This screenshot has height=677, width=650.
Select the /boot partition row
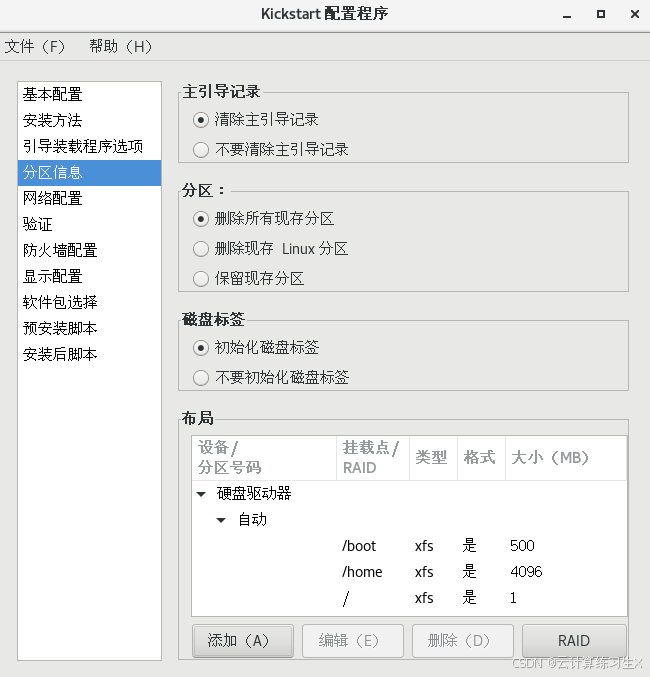tap(409, 546)
